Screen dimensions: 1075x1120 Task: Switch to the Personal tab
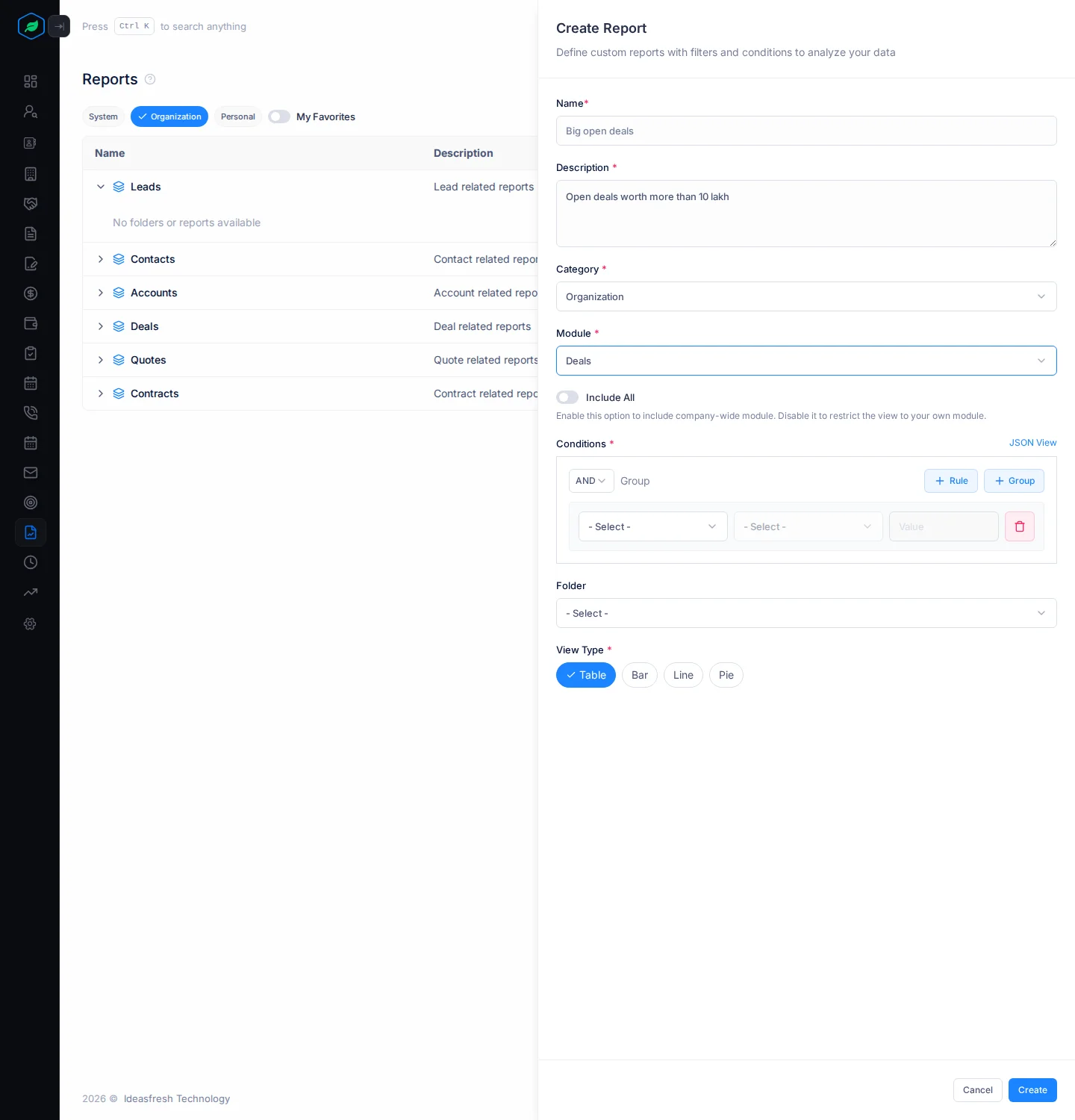point(238,116)
